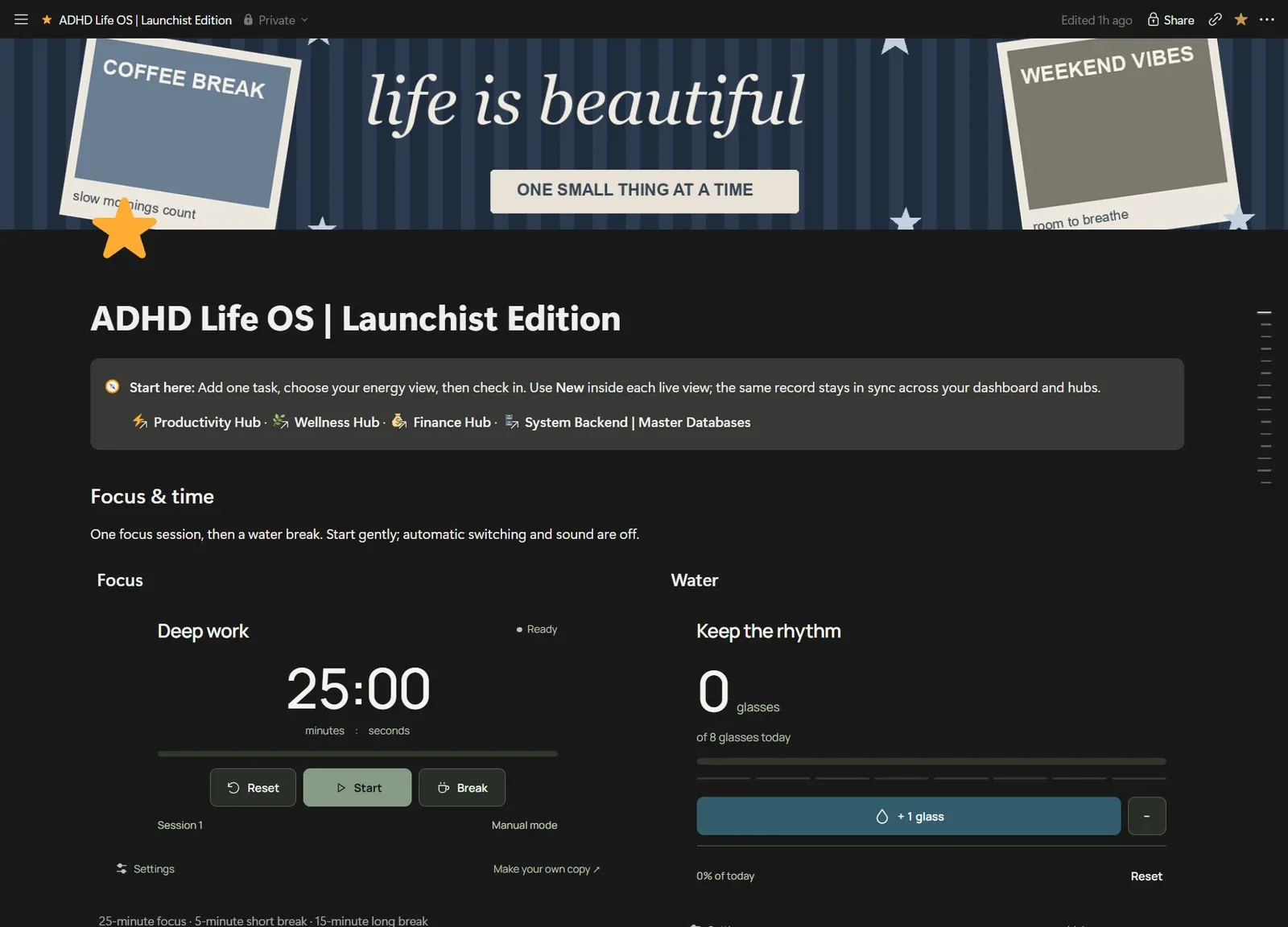Open the three-dot more options menu

(1266, 19)
